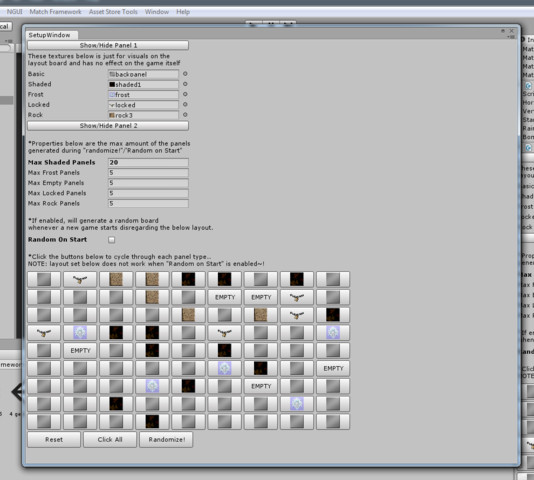Screen dimensions: 534x480
Task: Click the Max Rock Panels value field
Action: coord(148,203)
